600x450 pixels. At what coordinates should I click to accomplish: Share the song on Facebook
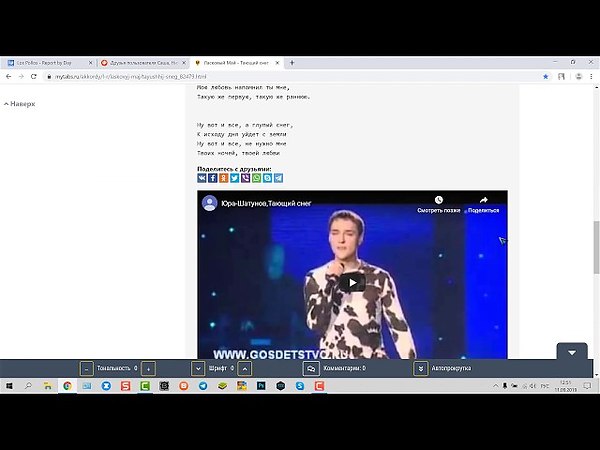click(x=213, y=178)
